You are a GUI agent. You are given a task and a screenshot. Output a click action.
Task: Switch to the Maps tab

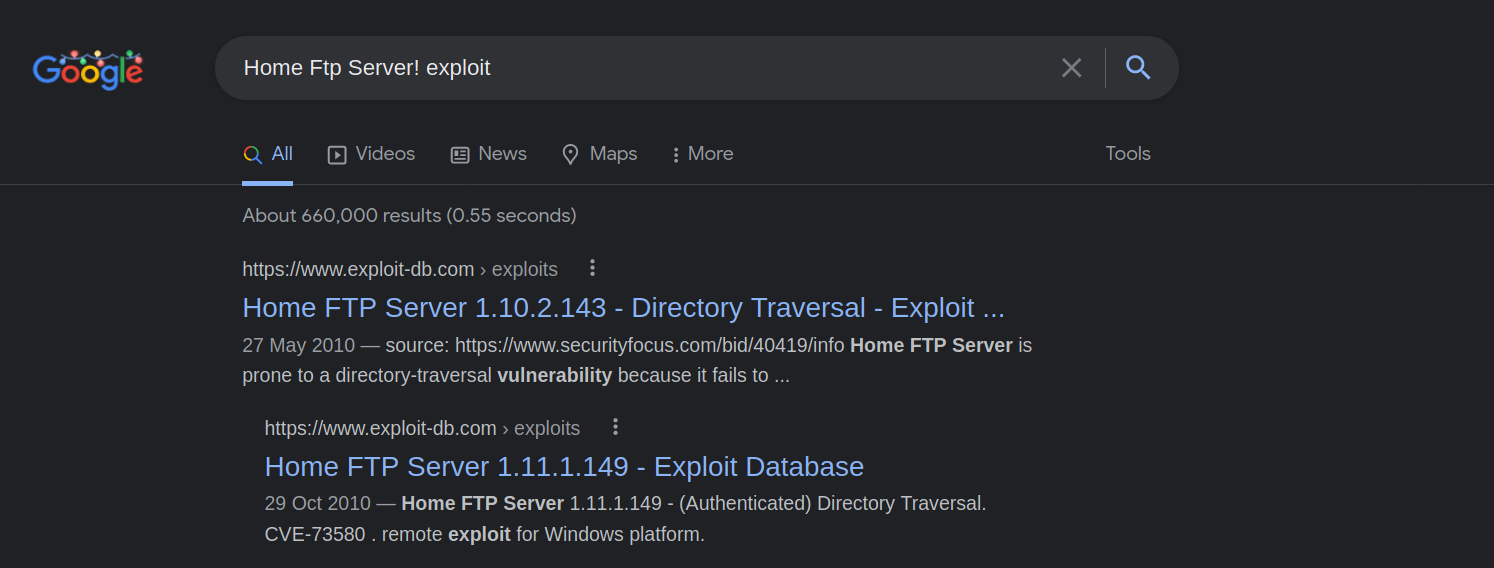pos(599,154)
